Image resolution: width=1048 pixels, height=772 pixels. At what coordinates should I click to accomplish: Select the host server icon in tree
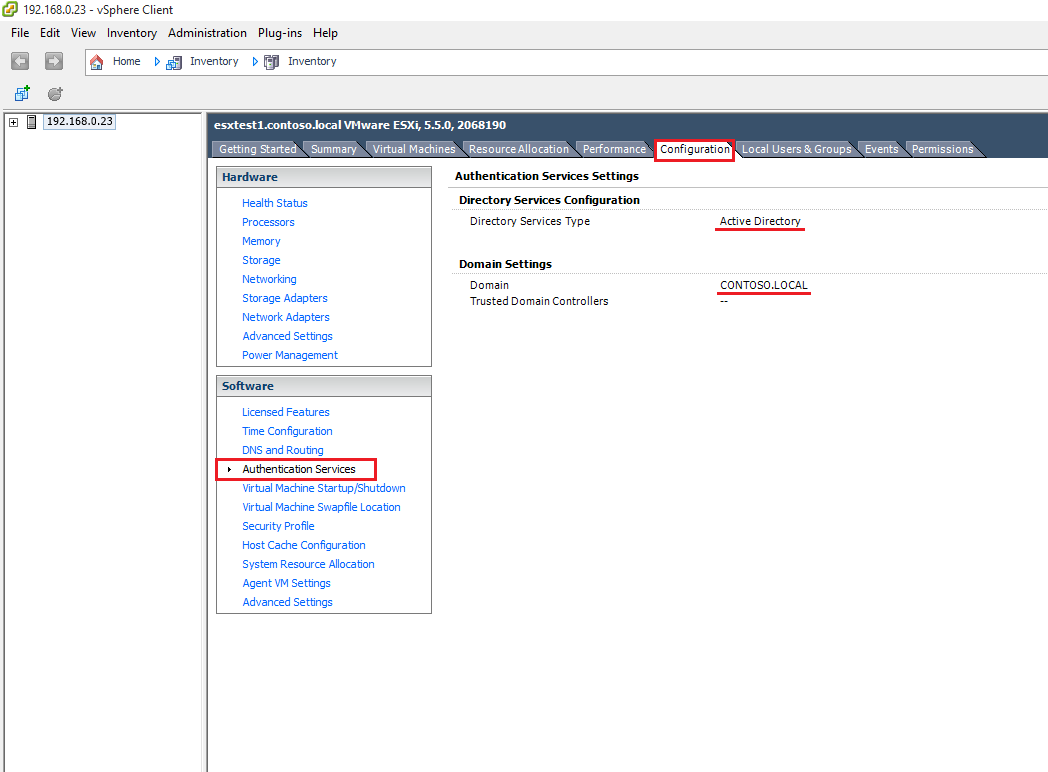(x=32, y=122)
